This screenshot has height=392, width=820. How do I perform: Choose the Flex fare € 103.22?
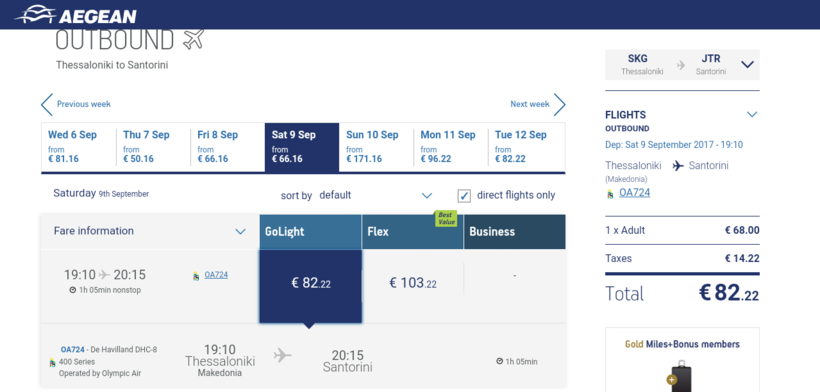coord(413,283)
